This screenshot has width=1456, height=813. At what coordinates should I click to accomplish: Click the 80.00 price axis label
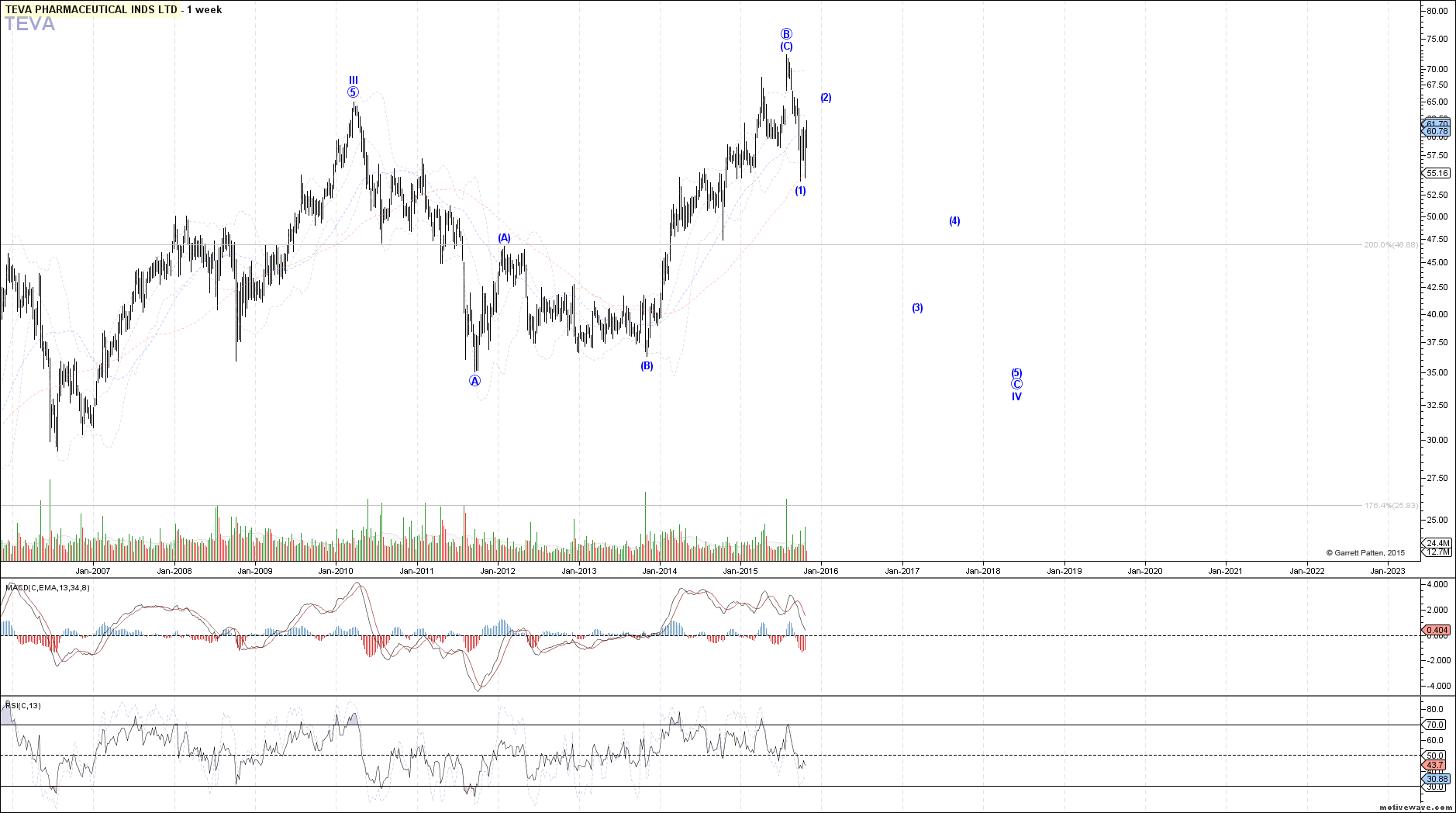[x=1437, y=11]
